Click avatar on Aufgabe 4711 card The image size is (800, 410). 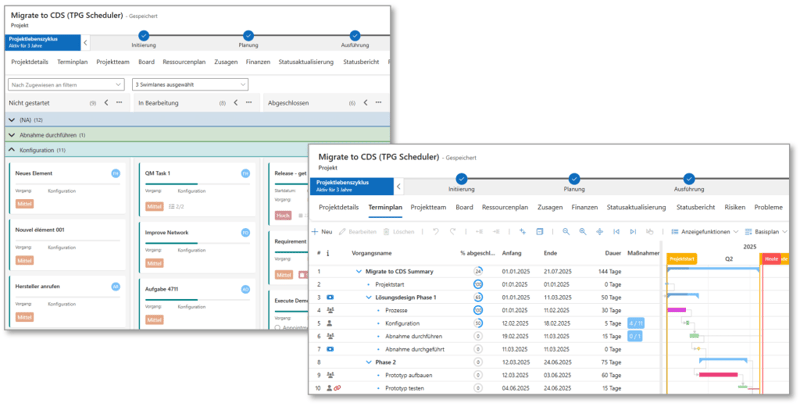point(245,289)
